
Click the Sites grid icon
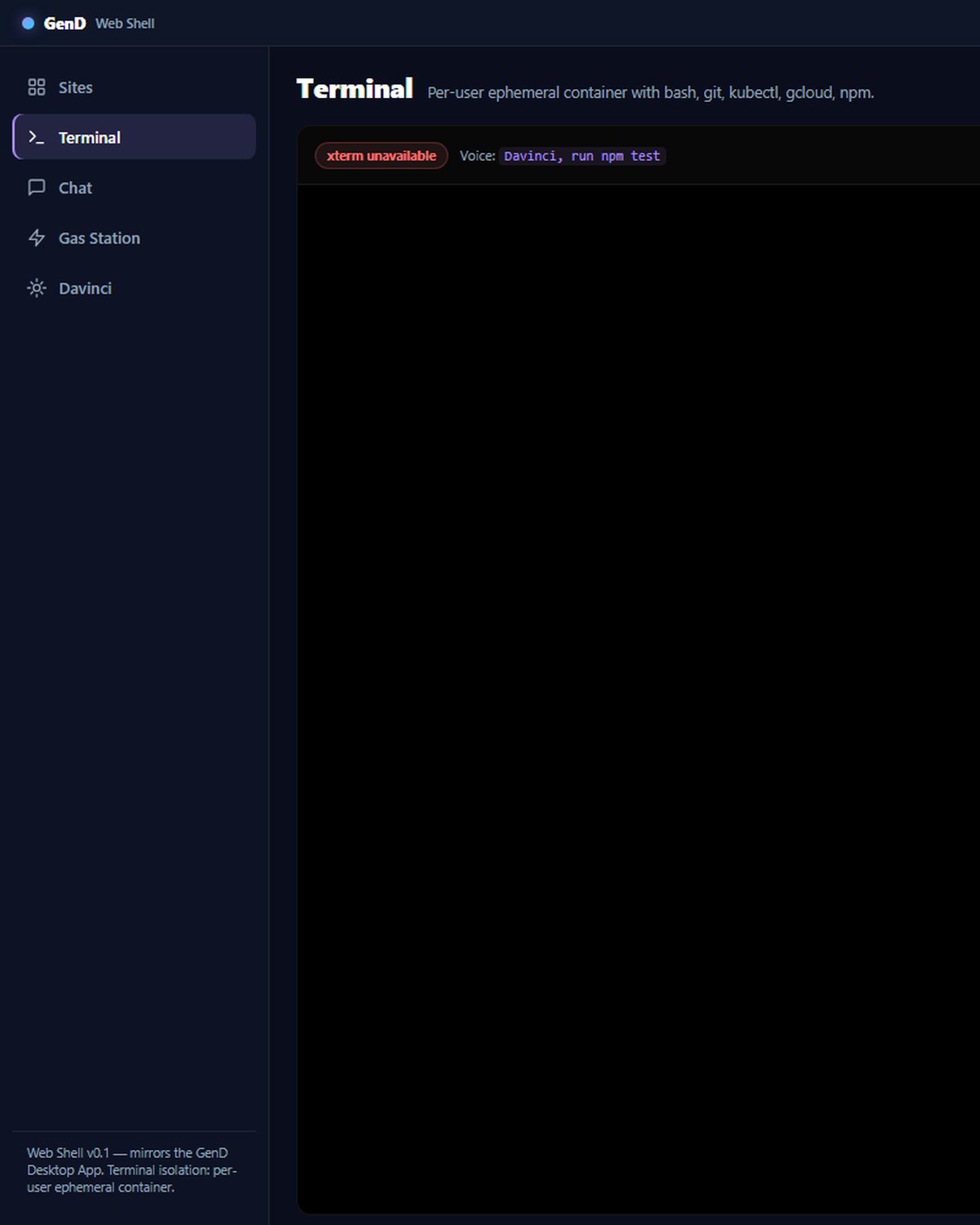[x=37, y=87]
